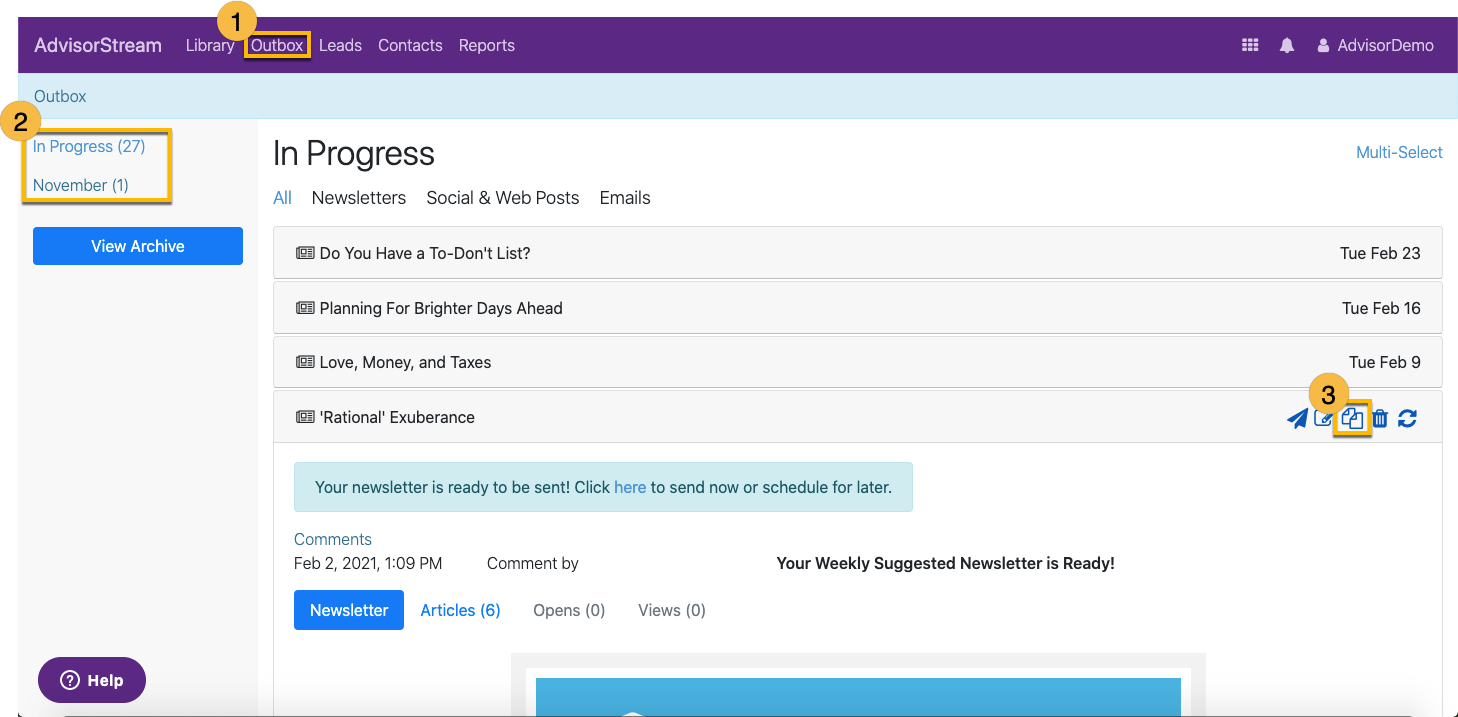Switch to the Views (0) tab

(x=672, y=610)
